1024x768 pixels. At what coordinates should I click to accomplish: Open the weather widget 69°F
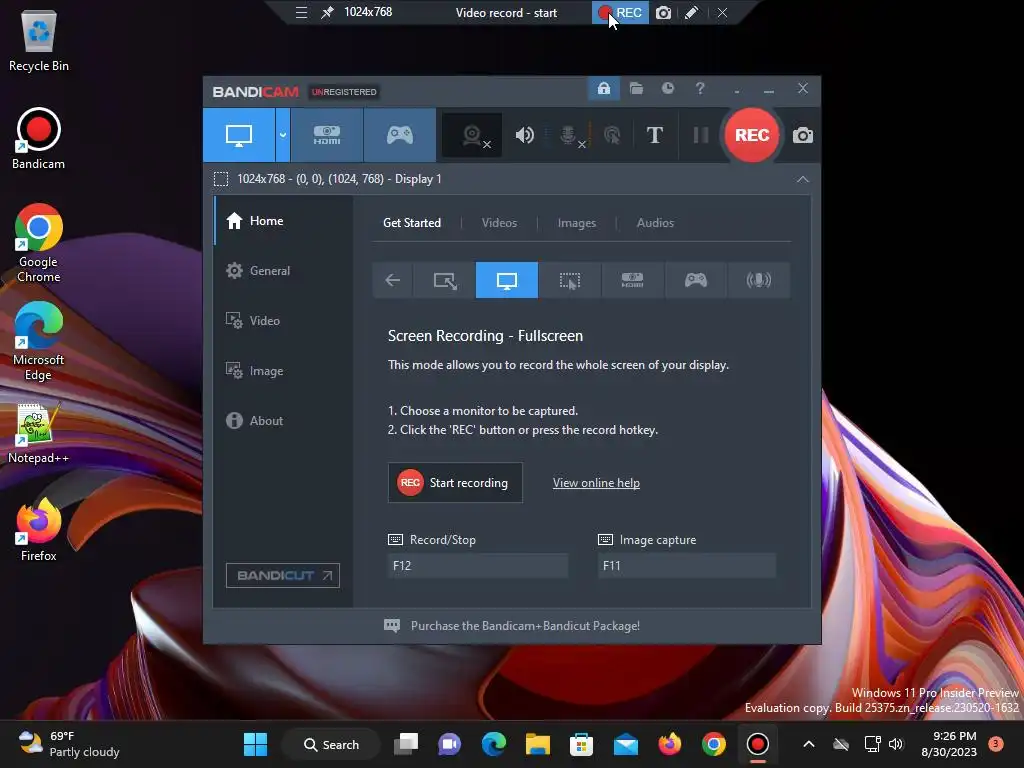pyautogui.click(x=69, y=744)
